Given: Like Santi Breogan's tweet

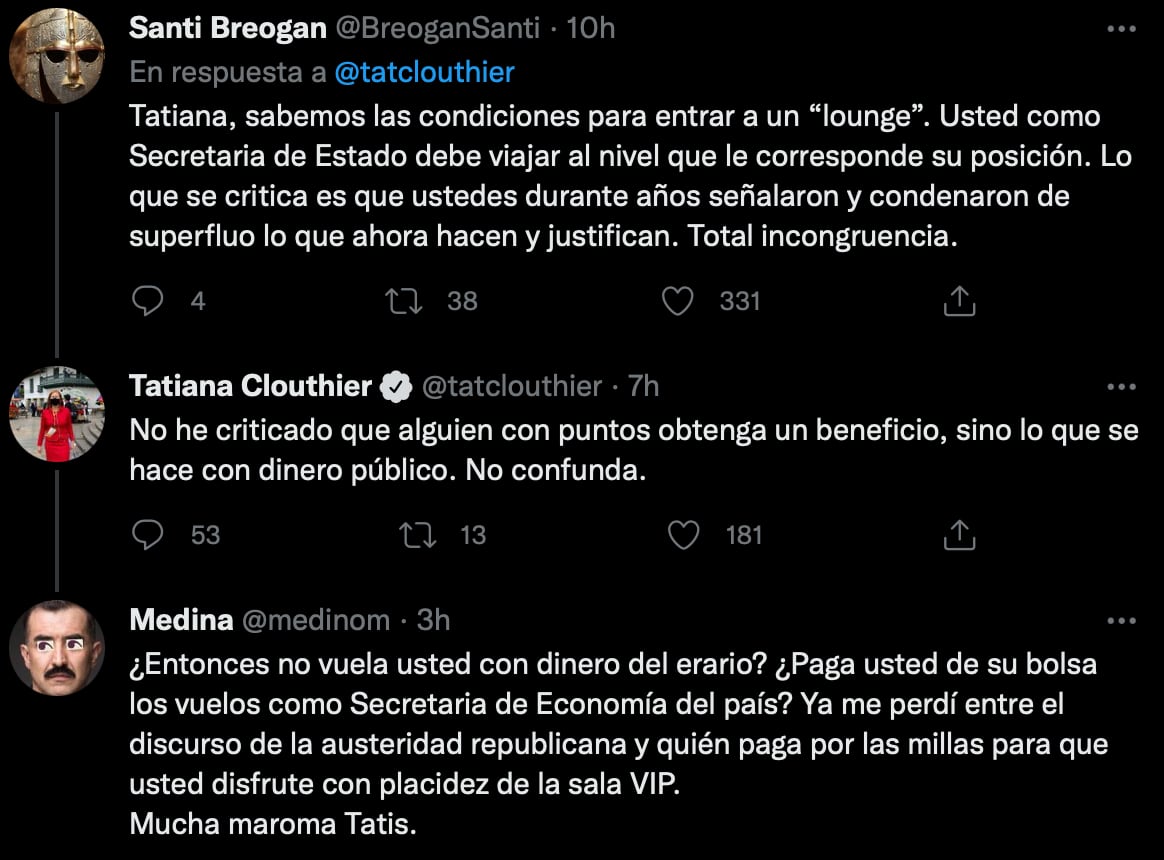Looking at the screenshot, I should 678,301.
